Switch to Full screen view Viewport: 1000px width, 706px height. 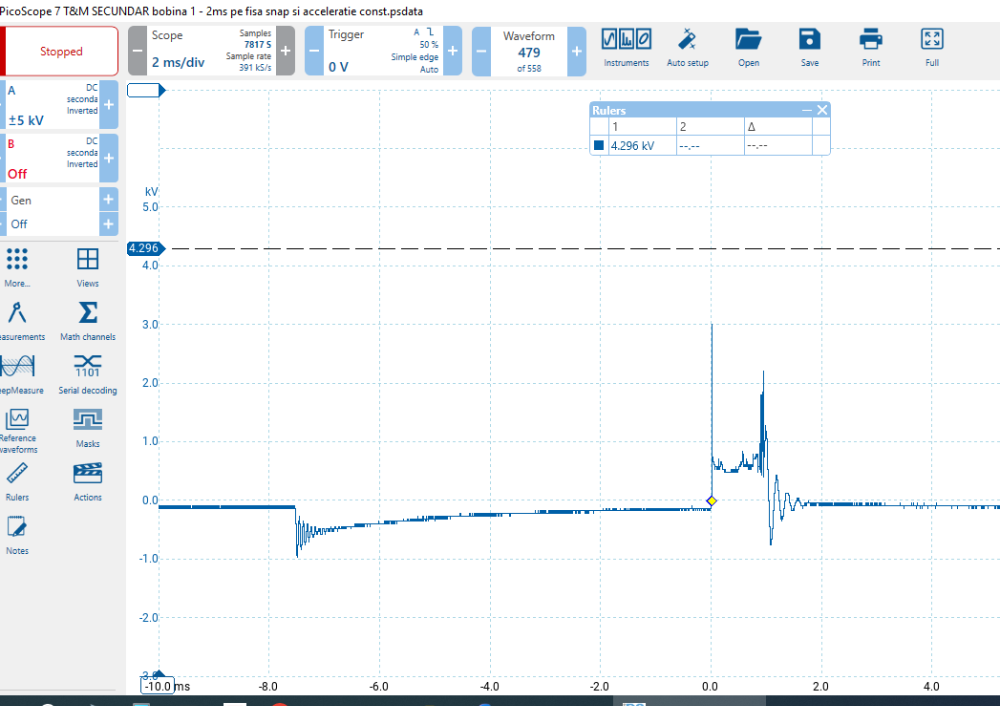coord(931,48)
